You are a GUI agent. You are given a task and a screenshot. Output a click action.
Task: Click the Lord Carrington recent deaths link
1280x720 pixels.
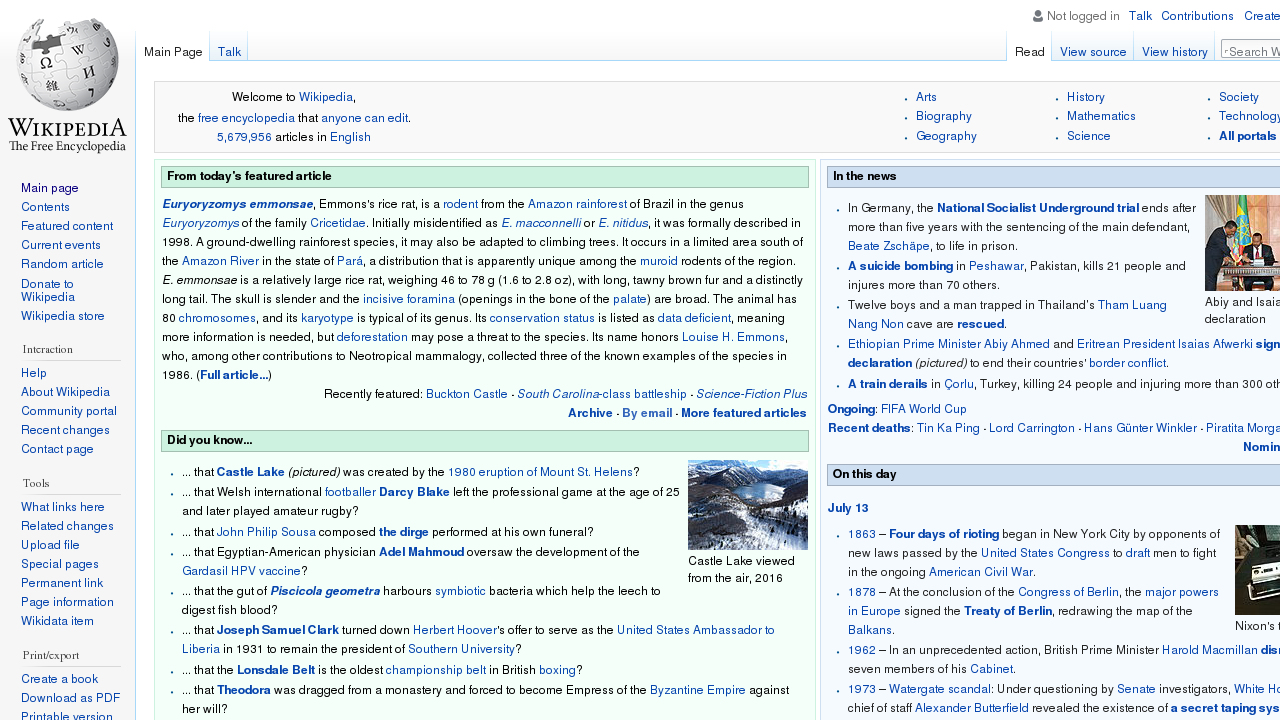click(1032, 428)
